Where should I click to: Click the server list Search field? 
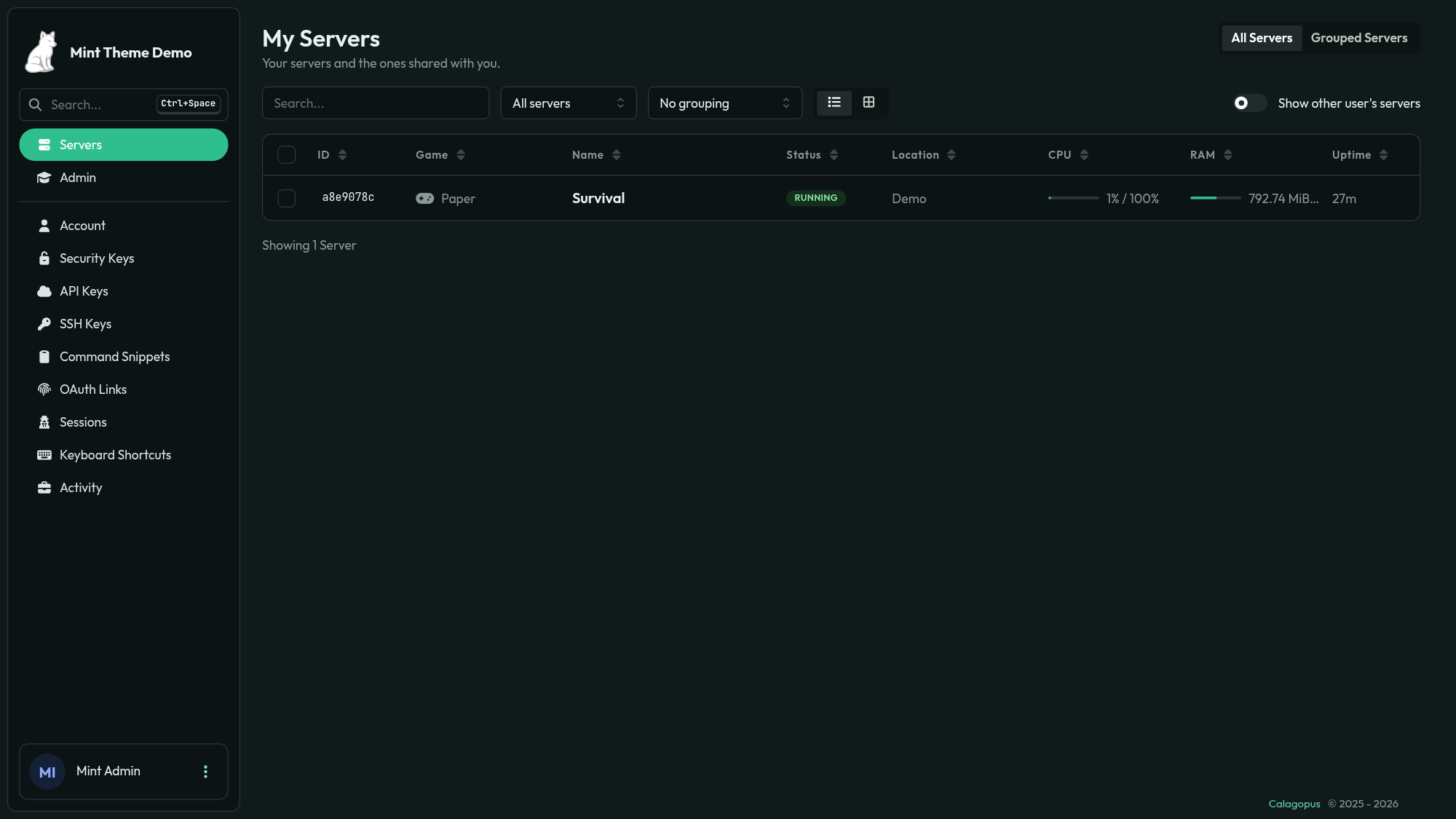point(376,103)
